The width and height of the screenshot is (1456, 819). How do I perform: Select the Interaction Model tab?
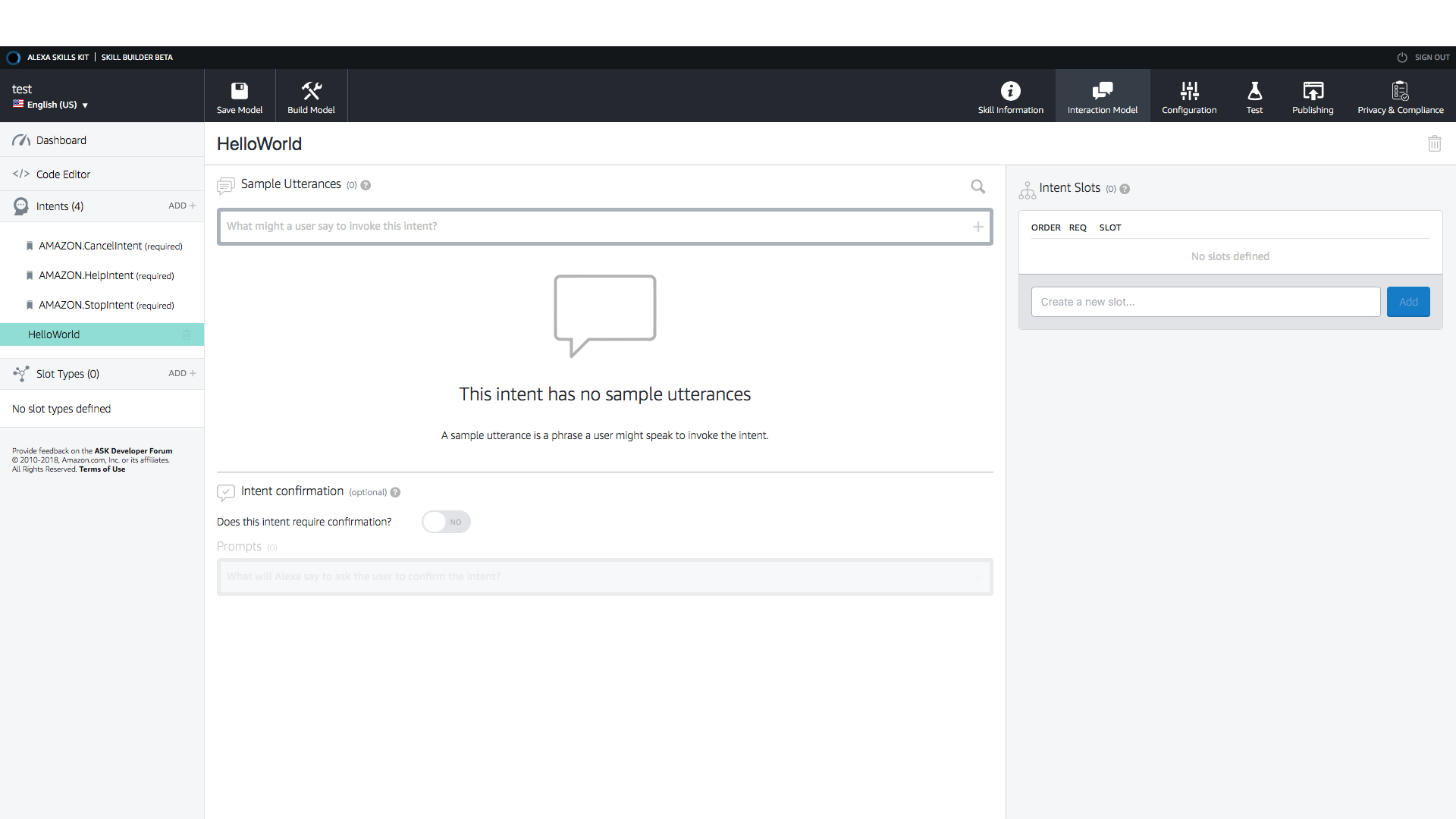coord(1102,96)
